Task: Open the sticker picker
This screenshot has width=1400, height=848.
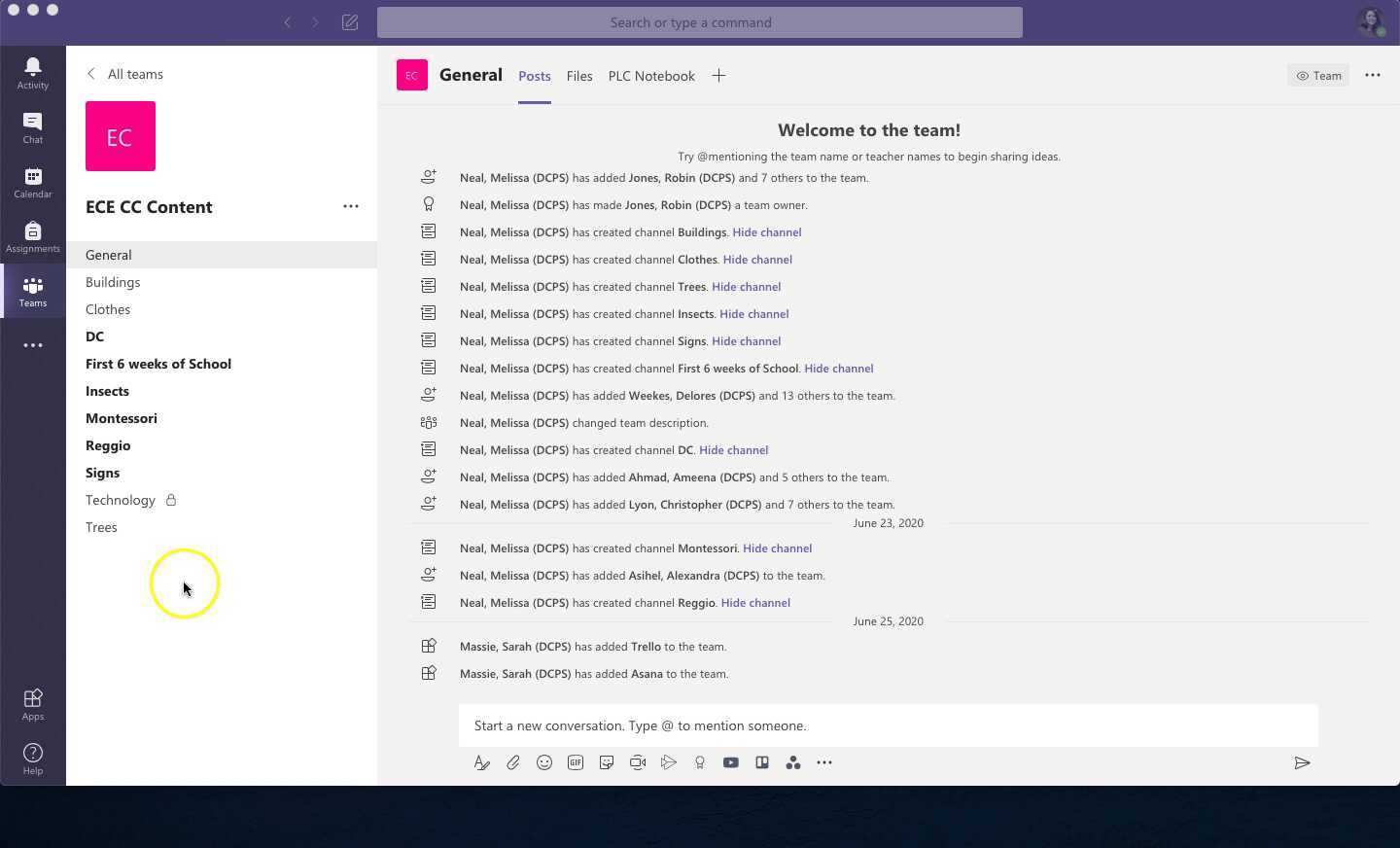Action: [x=607, y=762]
